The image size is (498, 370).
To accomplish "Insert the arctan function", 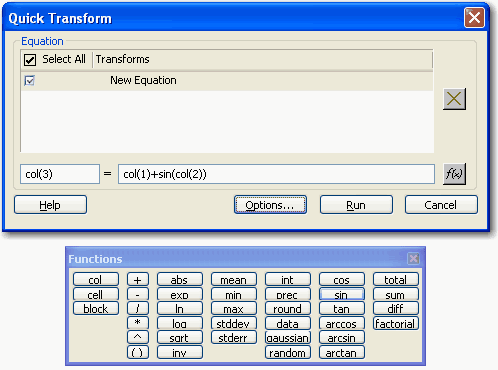I will point(342,352).
